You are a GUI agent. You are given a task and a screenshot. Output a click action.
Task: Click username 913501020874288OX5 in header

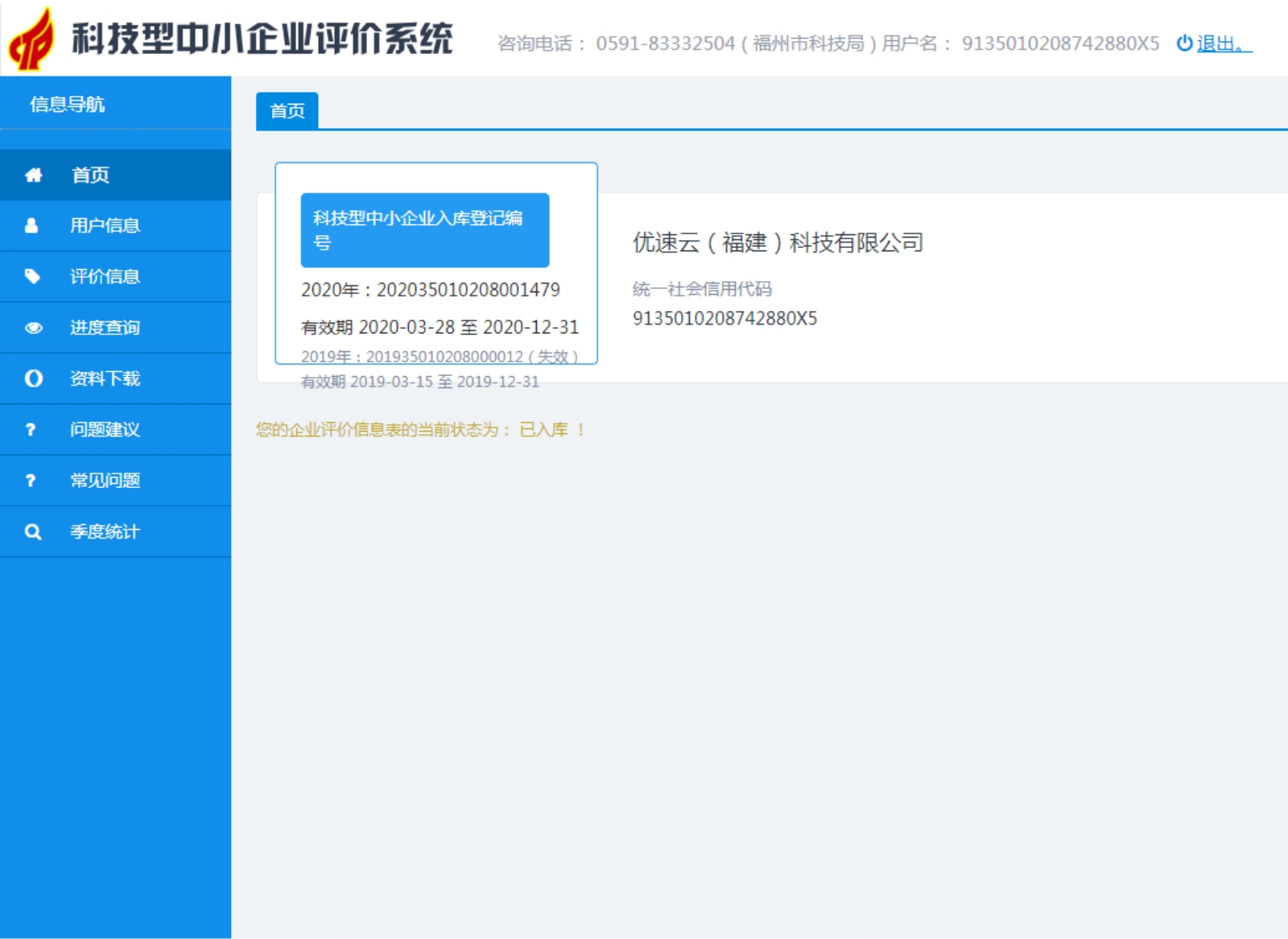1060,43
